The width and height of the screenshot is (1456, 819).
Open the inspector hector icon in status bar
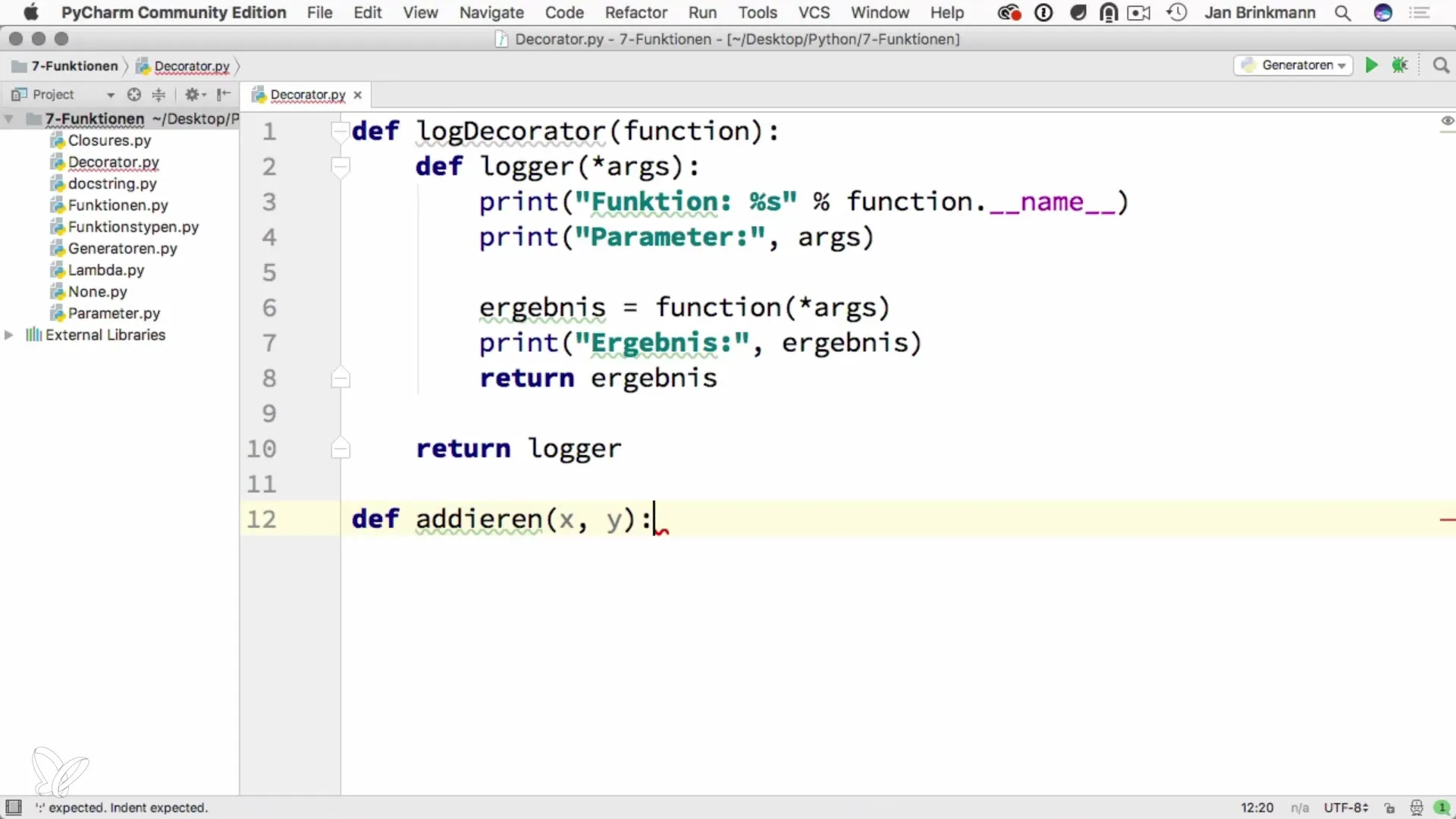click(x=1416, y=808)
